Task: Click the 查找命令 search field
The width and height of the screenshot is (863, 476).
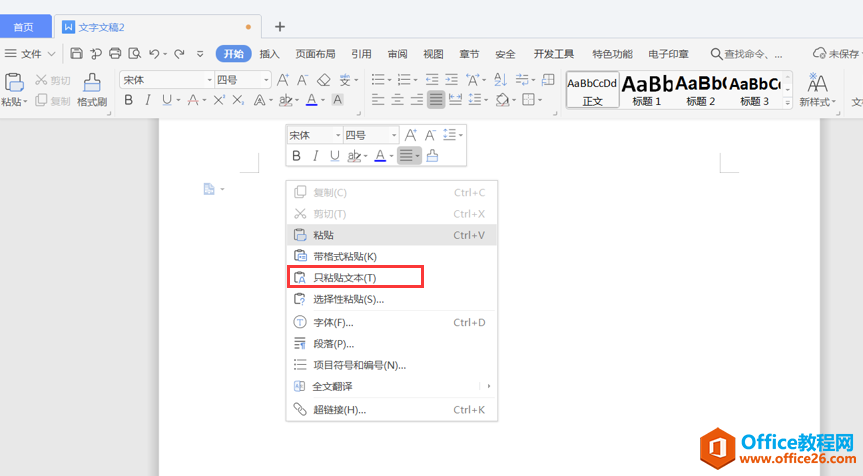Action: (x=754, y=54)
